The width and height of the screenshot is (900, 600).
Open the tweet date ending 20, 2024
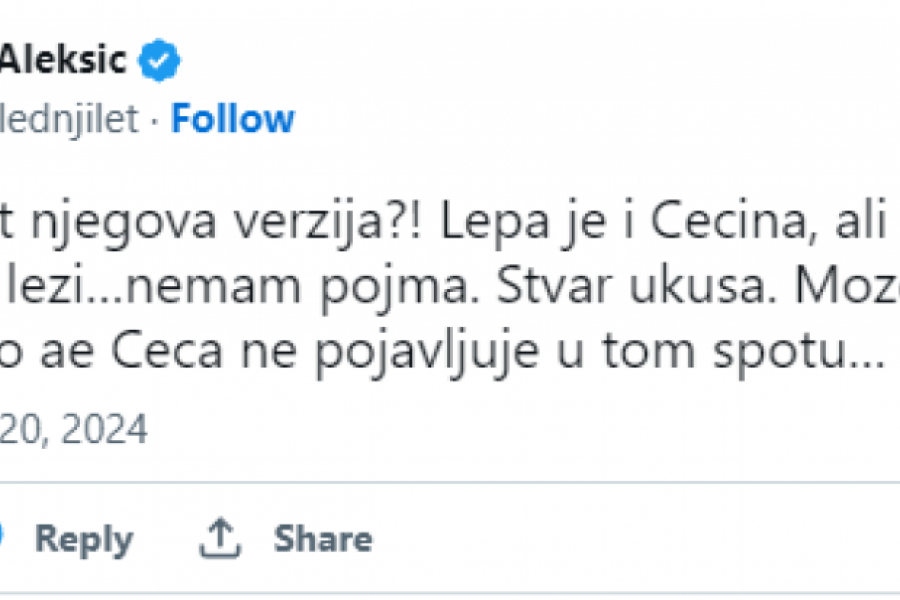[73, 430]
